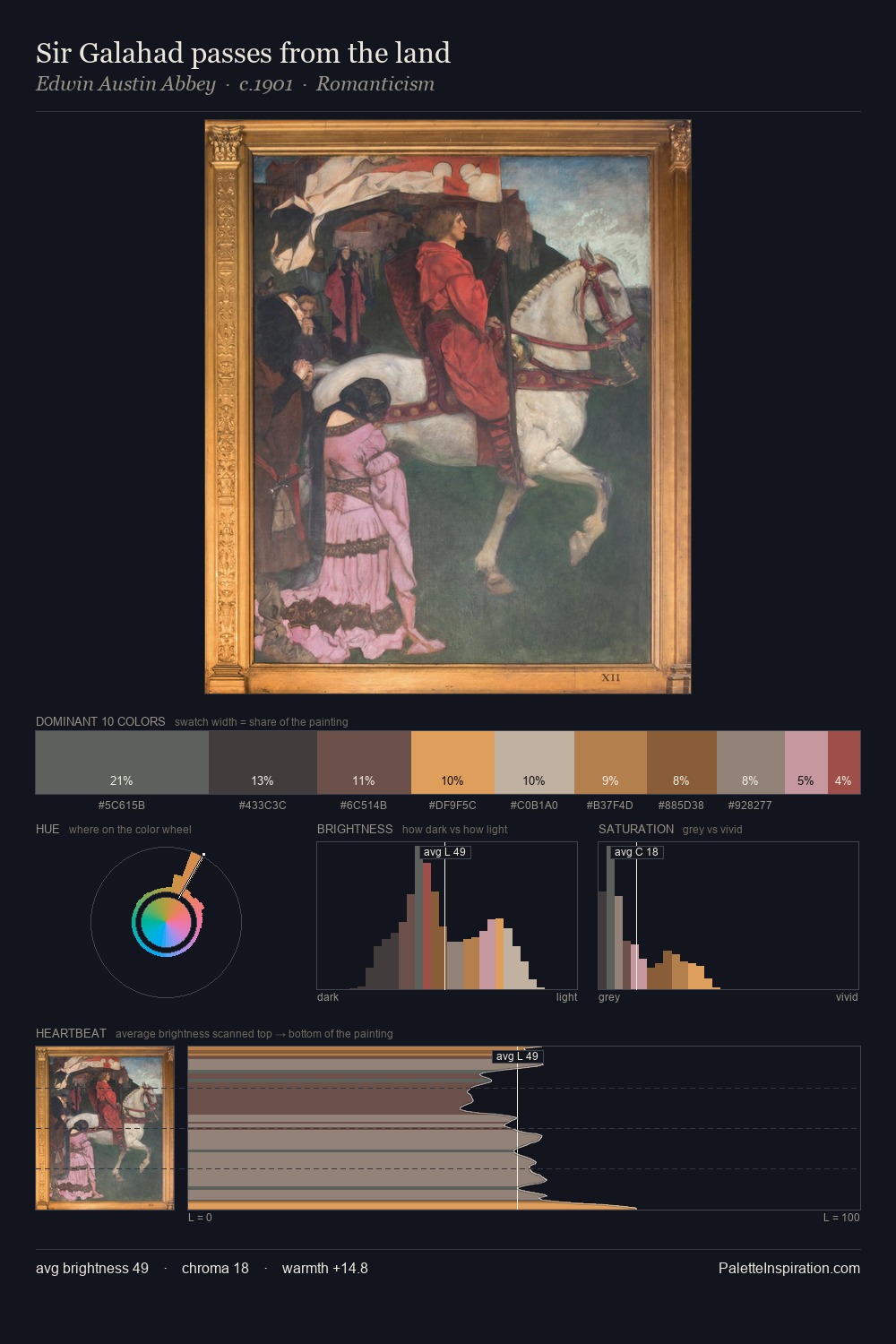Click artist name Edwin Austin Abbey
Screen dimensions: 896x1344
[x=125, y=84]
